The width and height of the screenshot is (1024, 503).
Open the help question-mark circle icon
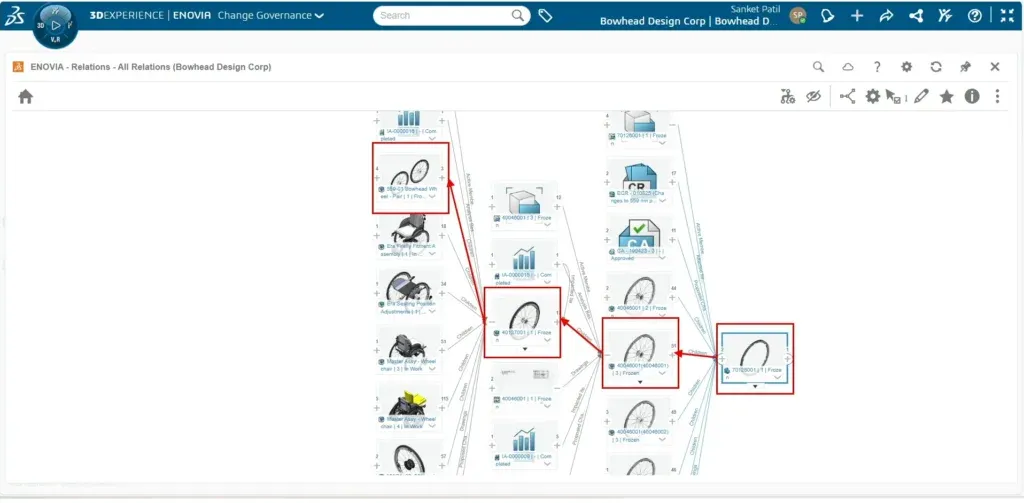click(974, 16)
